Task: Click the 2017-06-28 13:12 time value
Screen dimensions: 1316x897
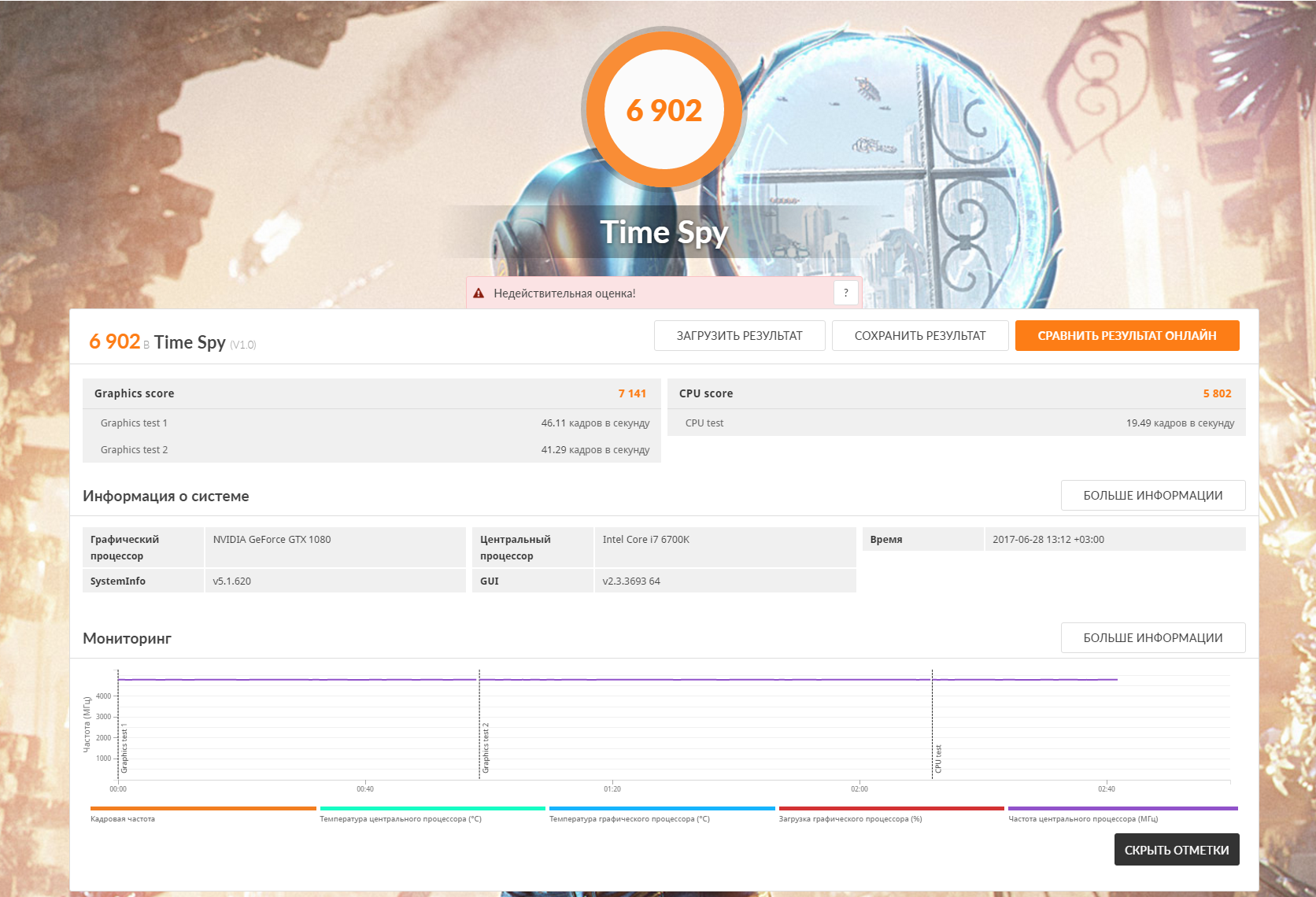Action: [x=1048, y=540]
